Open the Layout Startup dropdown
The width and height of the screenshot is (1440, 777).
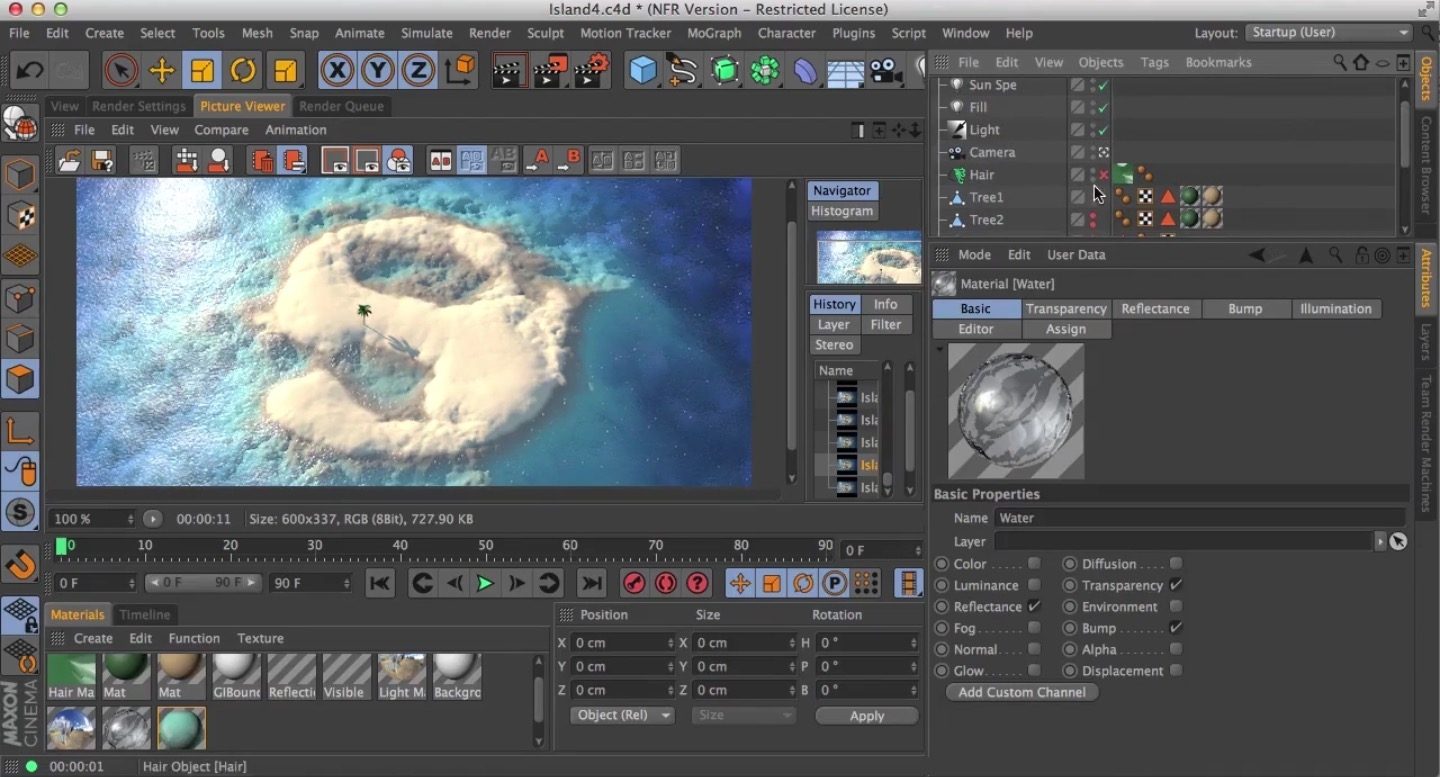pos(1329,32)
